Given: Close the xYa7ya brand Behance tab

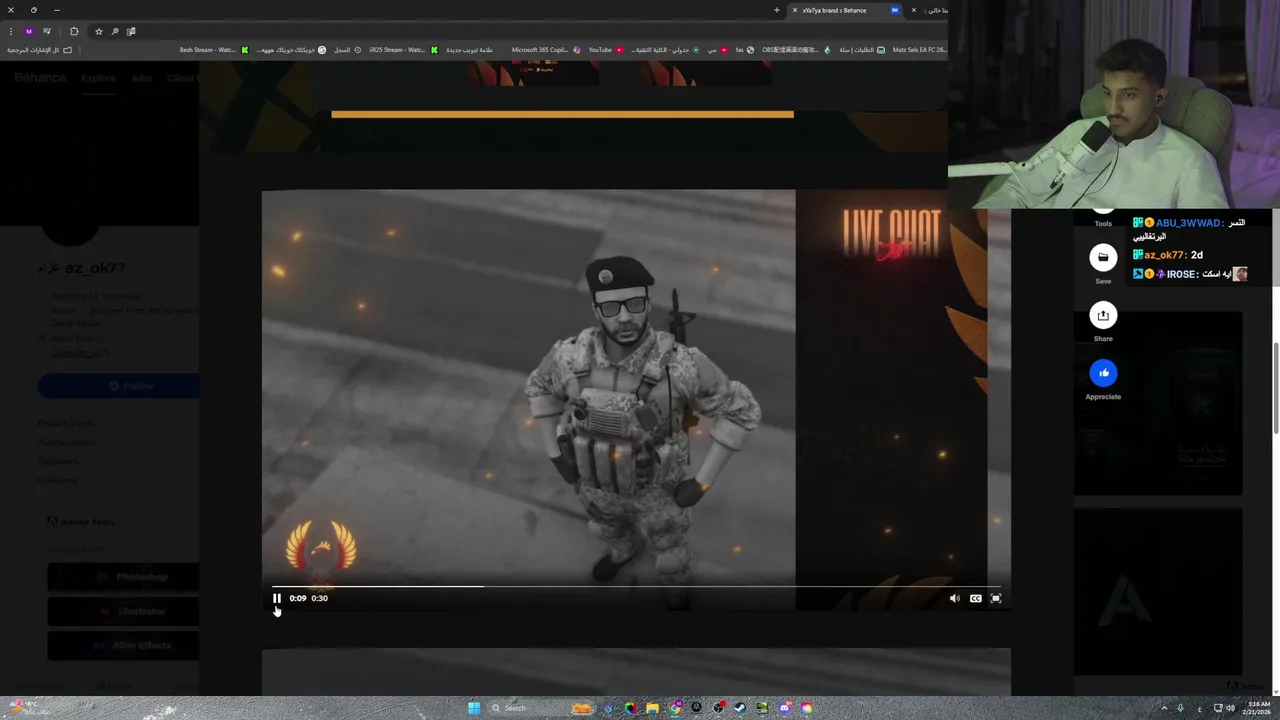Looking at the screenshot, I should click(795, 10).
